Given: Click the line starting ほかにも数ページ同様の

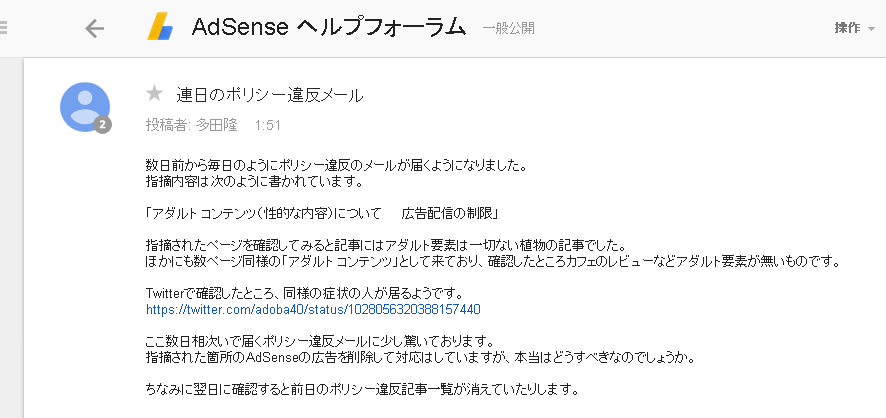Looking at the screenshot, I should point(494,262).
